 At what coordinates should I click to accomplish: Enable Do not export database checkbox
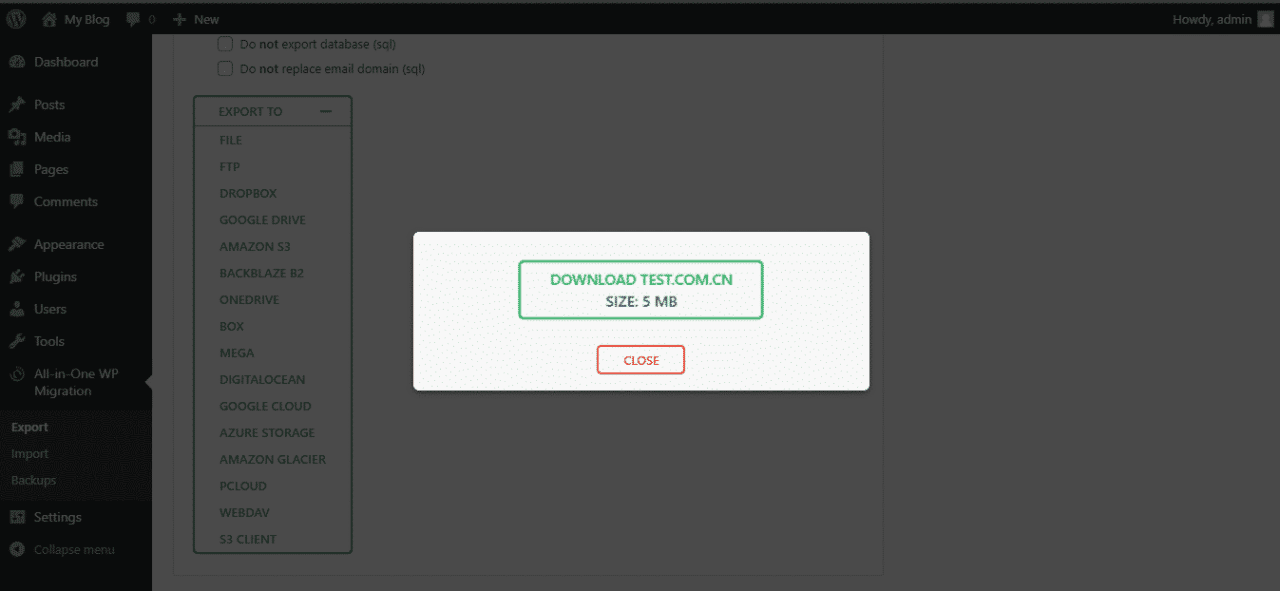coord(225,44)
